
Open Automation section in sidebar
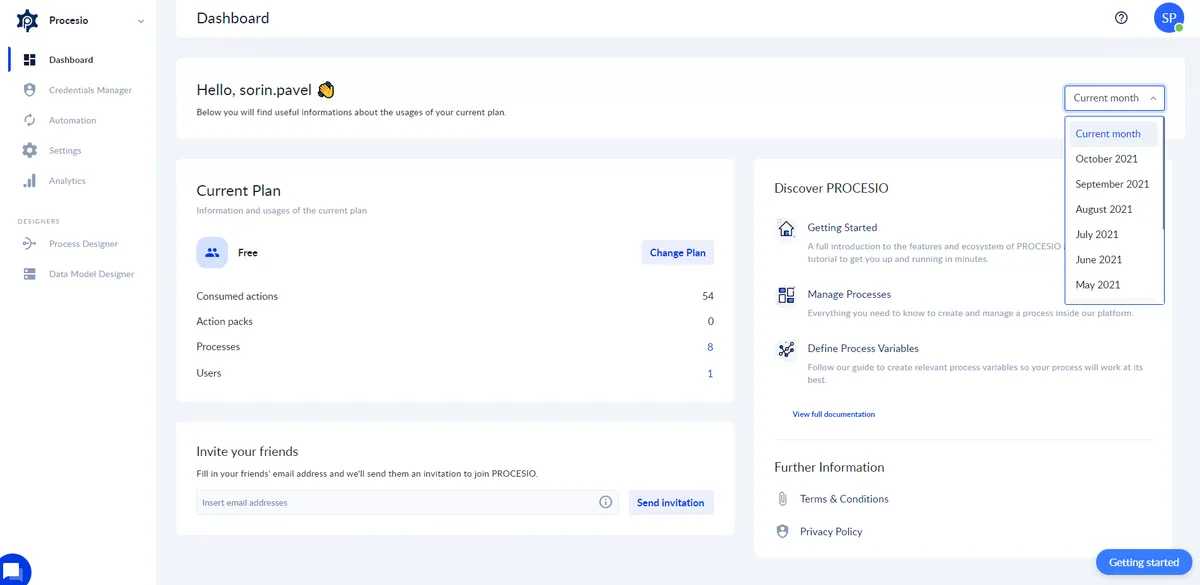click(x=73, y=120)
